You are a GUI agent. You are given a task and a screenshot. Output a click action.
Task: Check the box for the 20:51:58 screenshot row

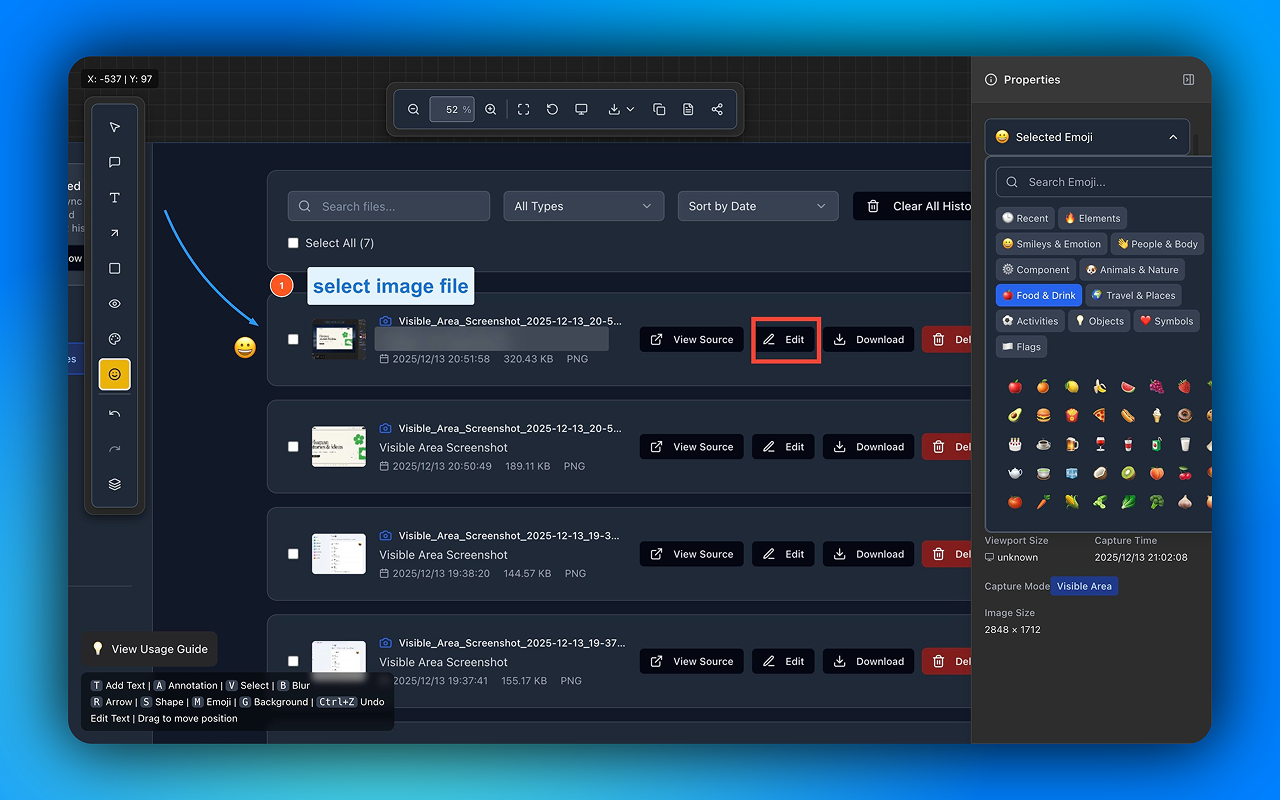(293, 339)
